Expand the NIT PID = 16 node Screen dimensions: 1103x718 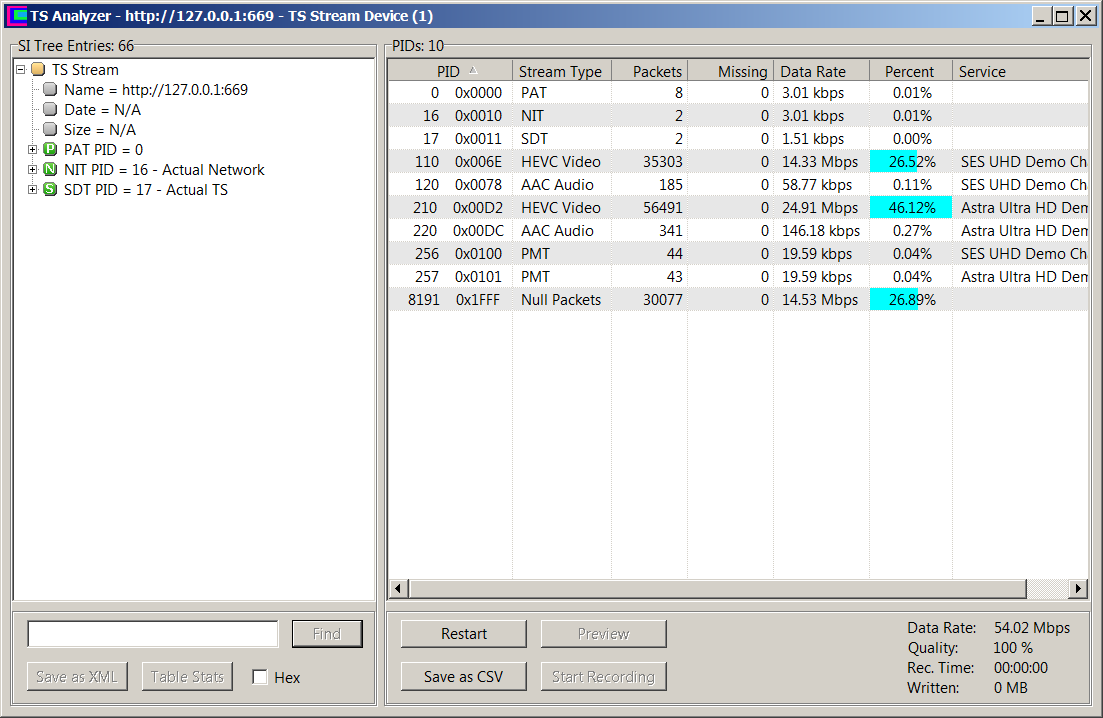pyautogui.click(x=33, y=170)
